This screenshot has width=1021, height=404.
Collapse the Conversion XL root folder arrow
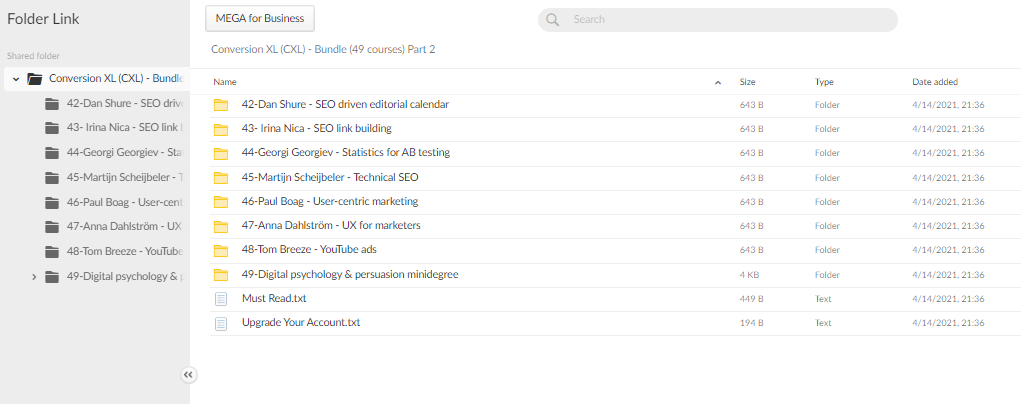tap(16, 79)
